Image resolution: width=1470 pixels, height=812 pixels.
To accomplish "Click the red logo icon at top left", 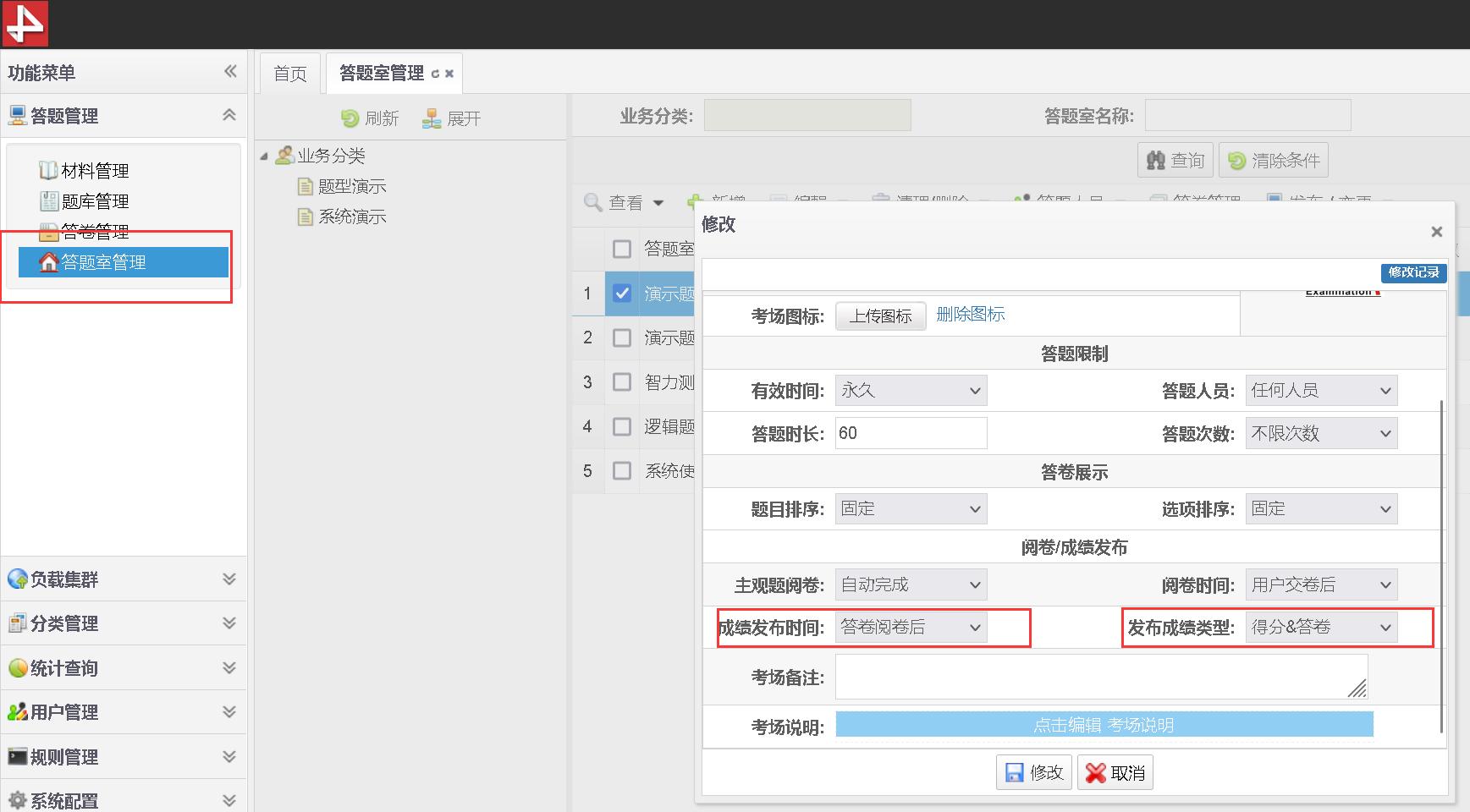I will pos(25,23).
